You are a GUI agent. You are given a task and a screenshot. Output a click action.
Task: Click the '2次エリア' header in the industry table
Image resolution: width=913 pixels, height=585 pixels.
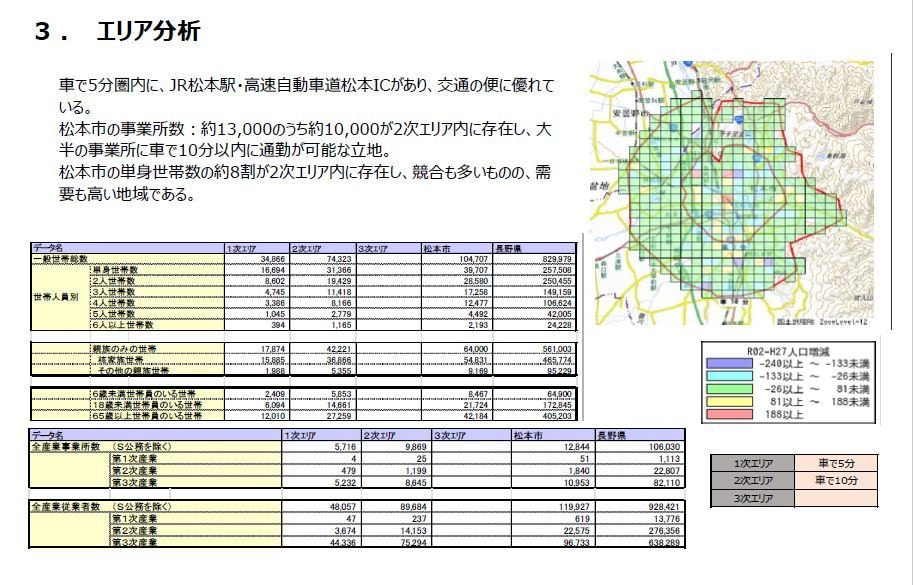(x=378, y=435)
